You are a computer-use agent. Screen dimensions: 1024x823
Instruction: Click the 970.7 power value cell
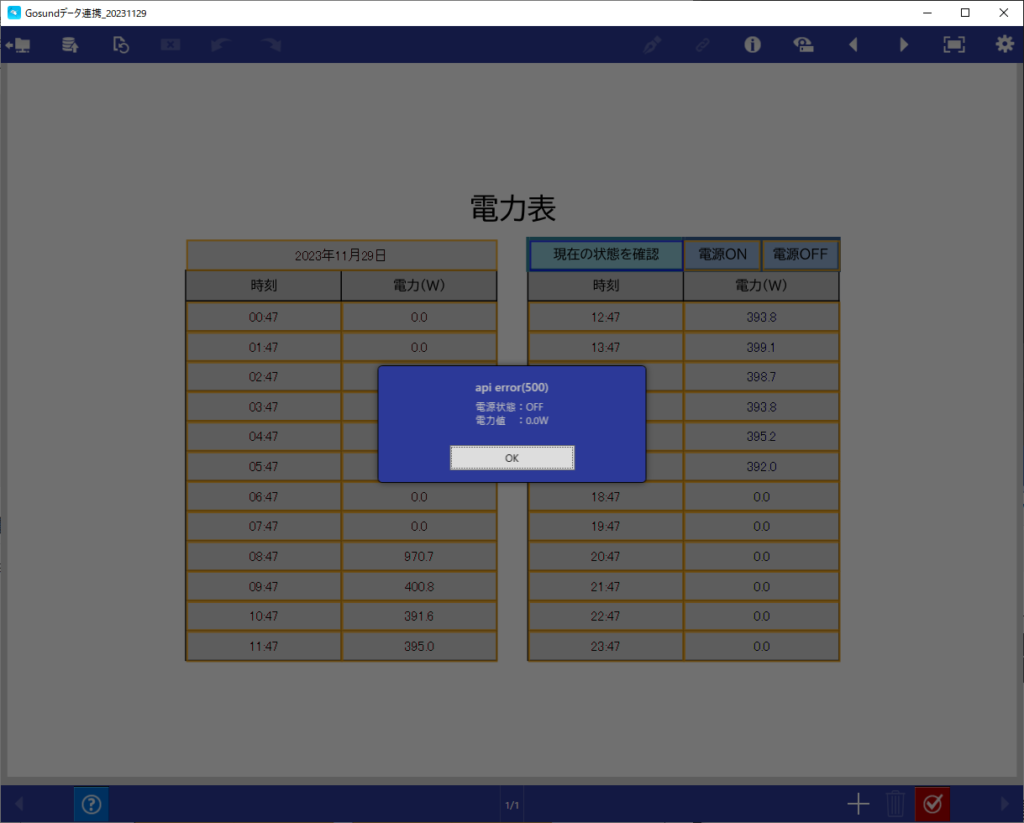point(418,556)
